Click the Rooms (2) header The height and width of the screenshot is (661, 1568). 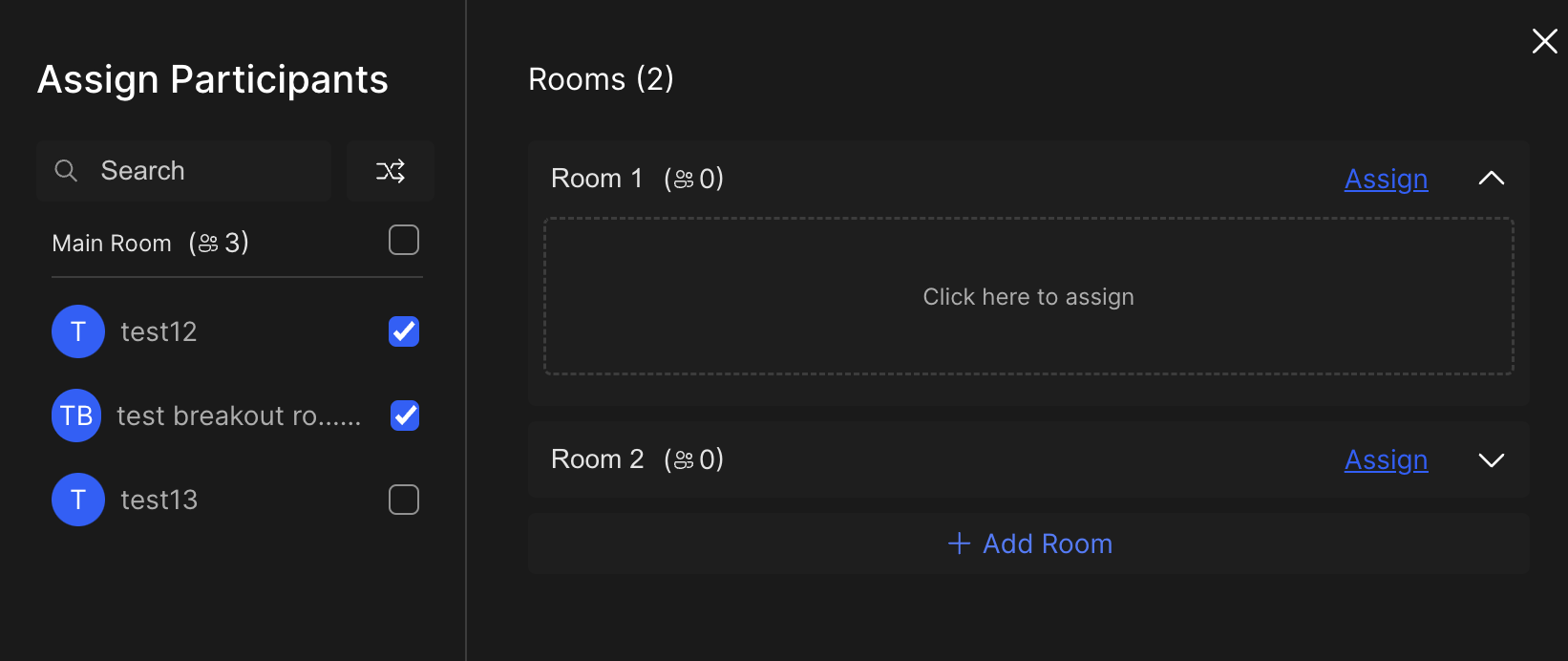[600, 78]
